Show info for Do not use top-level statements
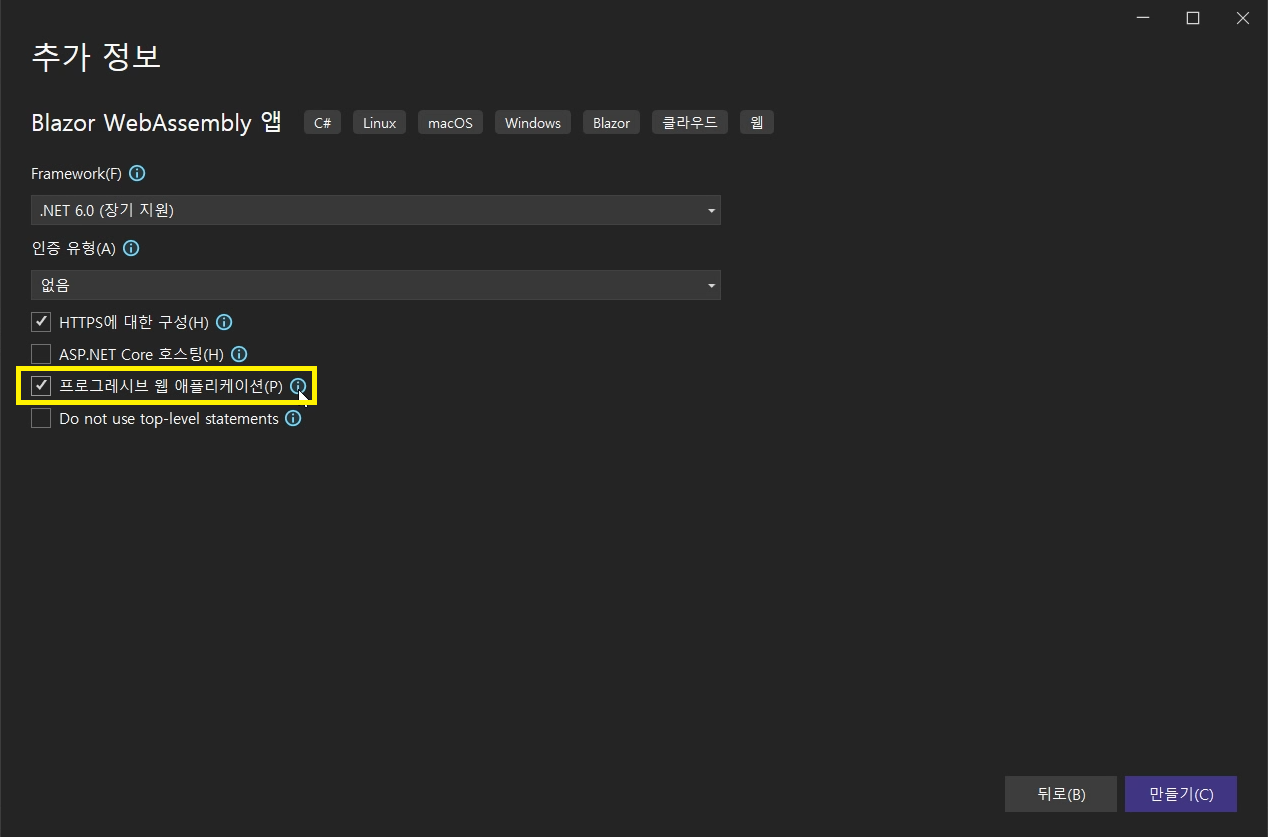 (293, 419)
